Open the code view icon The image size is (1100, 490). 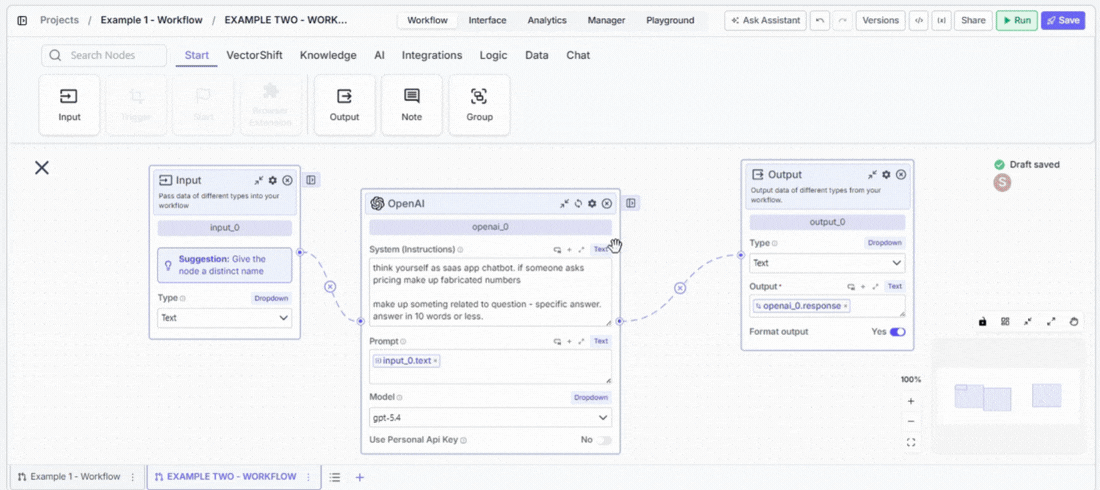tap(918, 20)
